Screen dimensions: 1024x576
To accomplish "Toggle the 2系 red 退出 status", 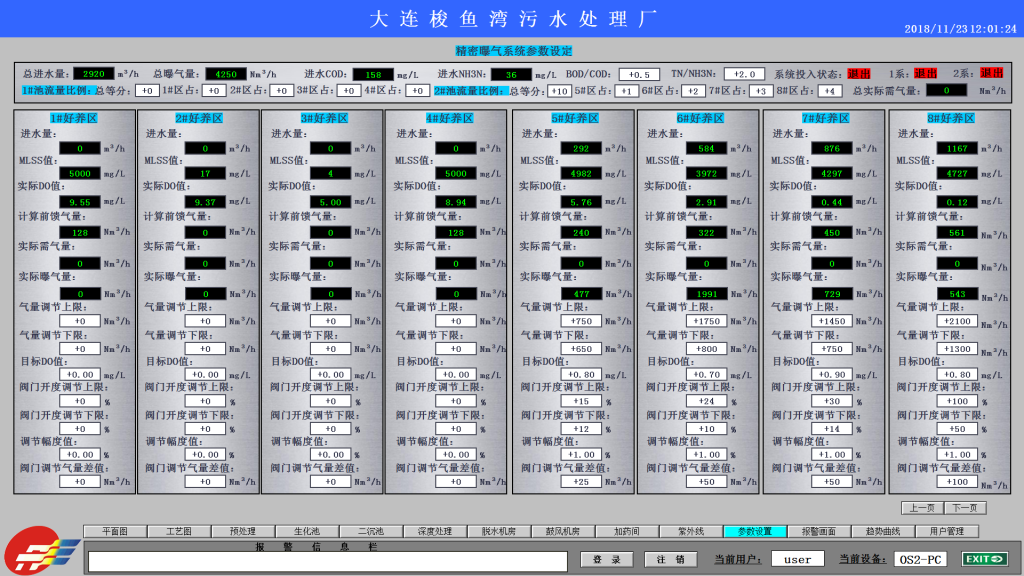I will tap(991, 74).
